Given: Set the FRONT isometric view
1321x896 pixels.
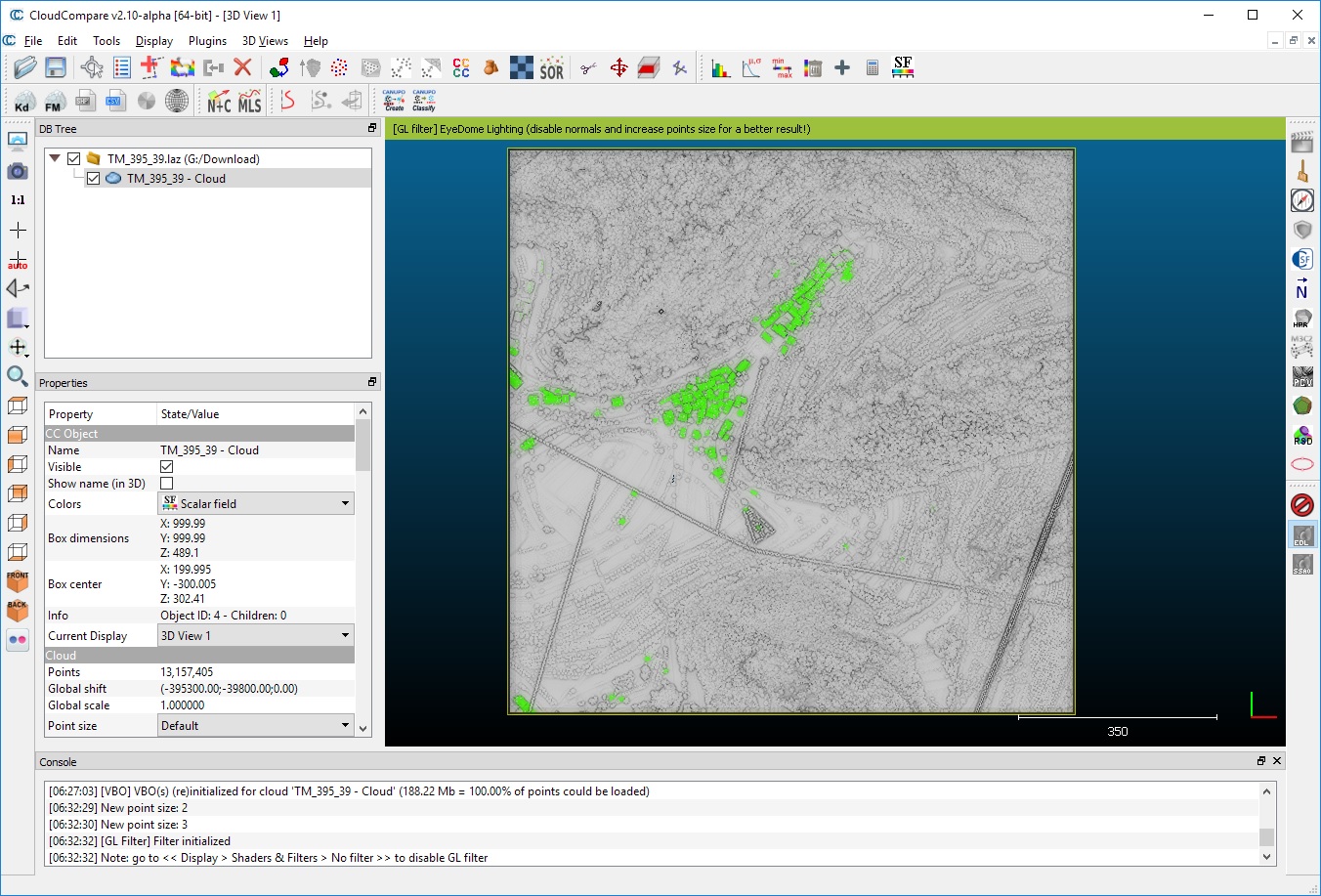Looking at the screenshot, I should 18,581.
